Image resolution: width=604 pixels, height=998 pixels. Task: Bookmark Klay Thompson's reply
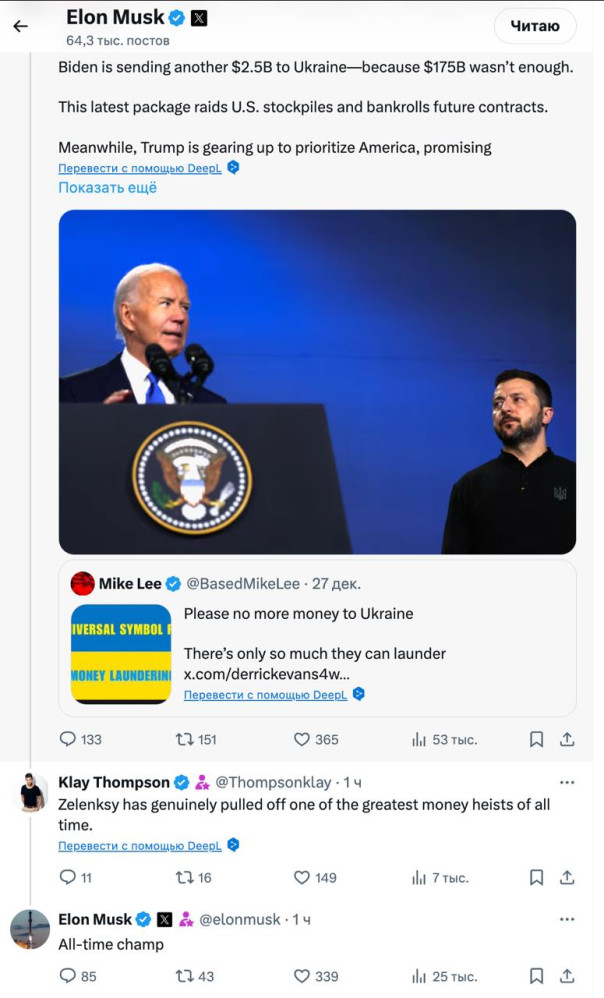536,877
